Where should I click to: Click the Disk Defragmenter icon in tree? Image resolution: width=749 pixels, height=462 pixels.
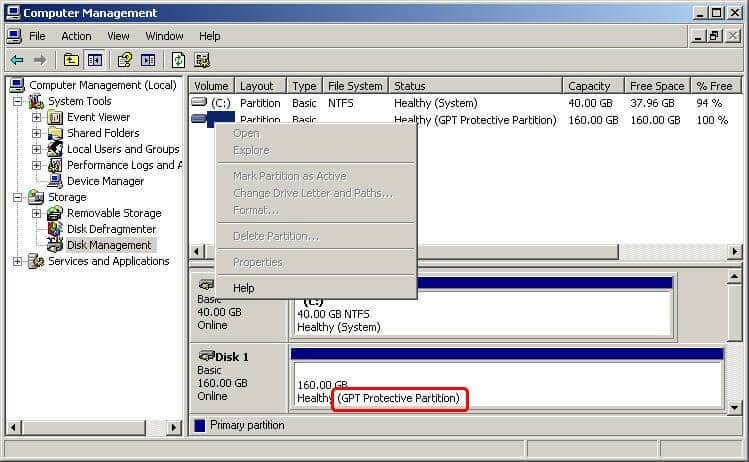(x=55, y=229)
